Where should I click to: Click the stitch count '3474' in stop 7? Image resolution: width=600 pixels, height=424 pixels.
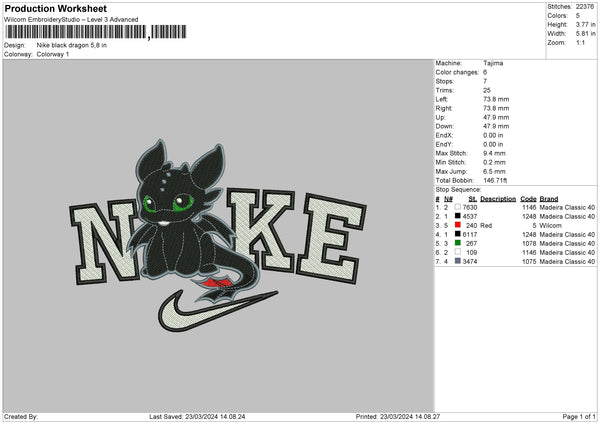tap(470, 261)
